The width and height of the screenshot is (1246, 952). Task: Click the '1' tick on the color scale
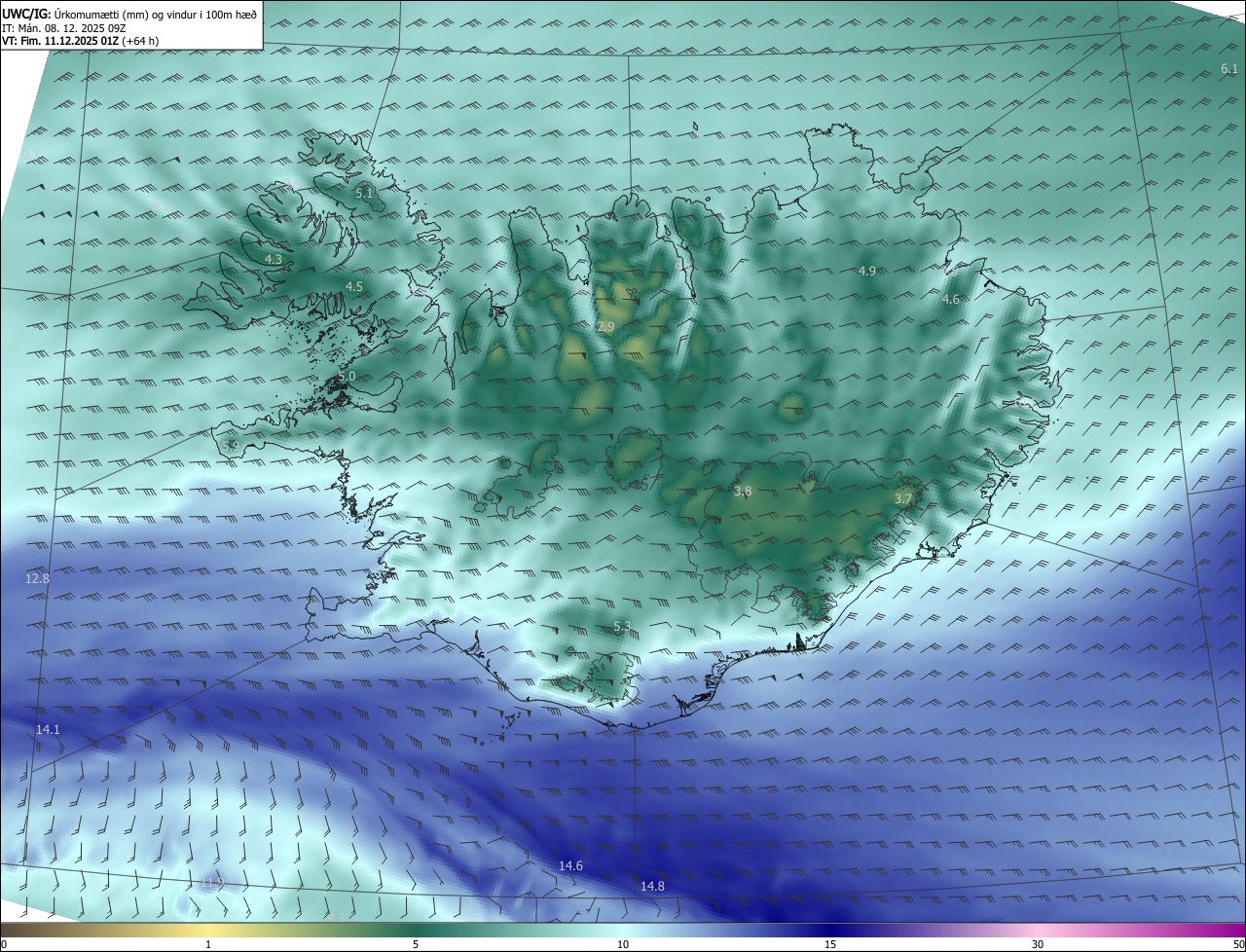(208, 944)
